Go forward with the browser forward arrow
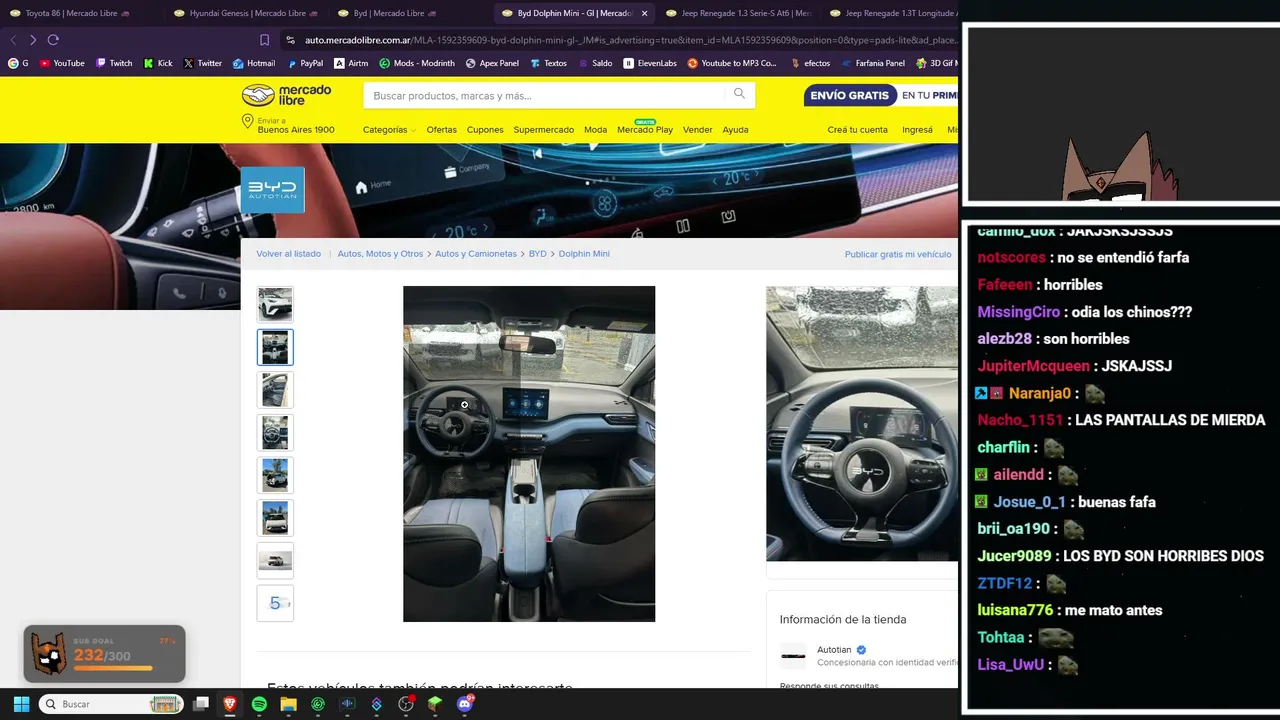This screenshot has width=1280, height=720. pos(33,40)
